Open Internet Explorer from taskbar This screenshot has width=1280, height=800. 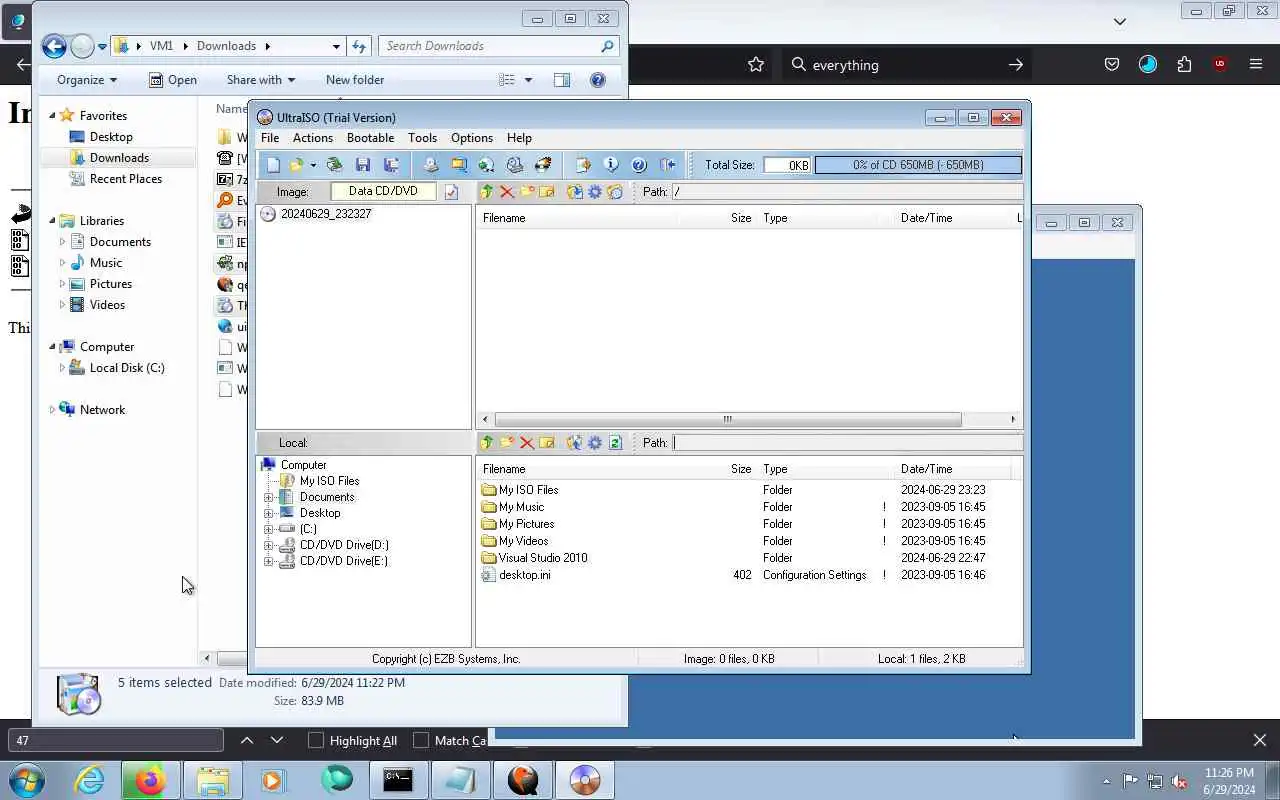(x=89, y=780)
